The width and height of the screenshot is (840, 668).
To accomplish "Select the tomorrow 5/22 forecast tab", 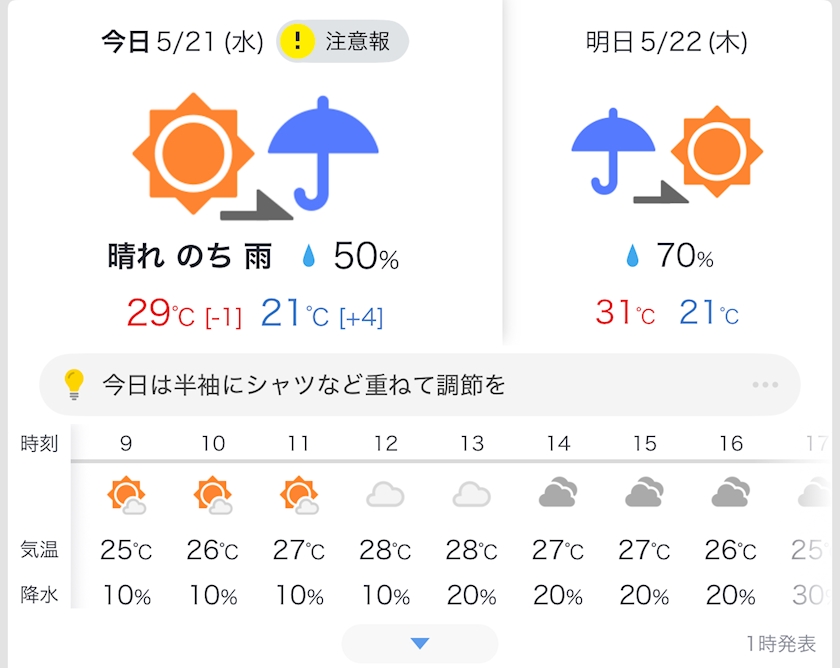I will coord(667,42).
